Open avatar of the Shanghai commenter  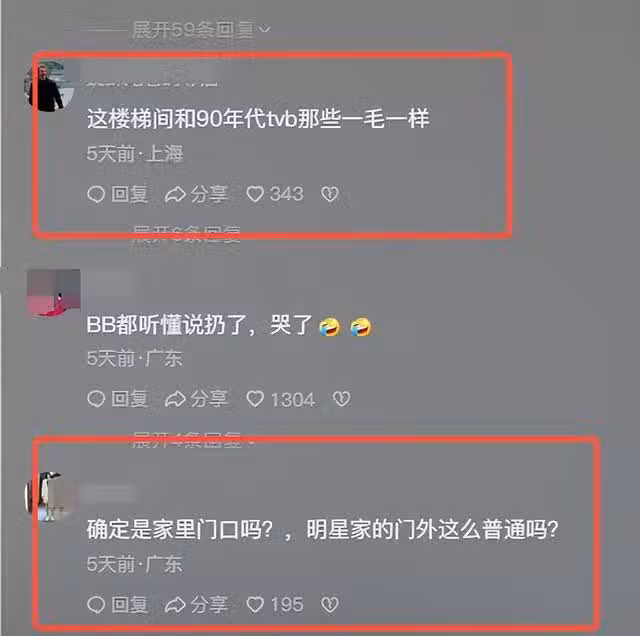click(x=52, y=86)
